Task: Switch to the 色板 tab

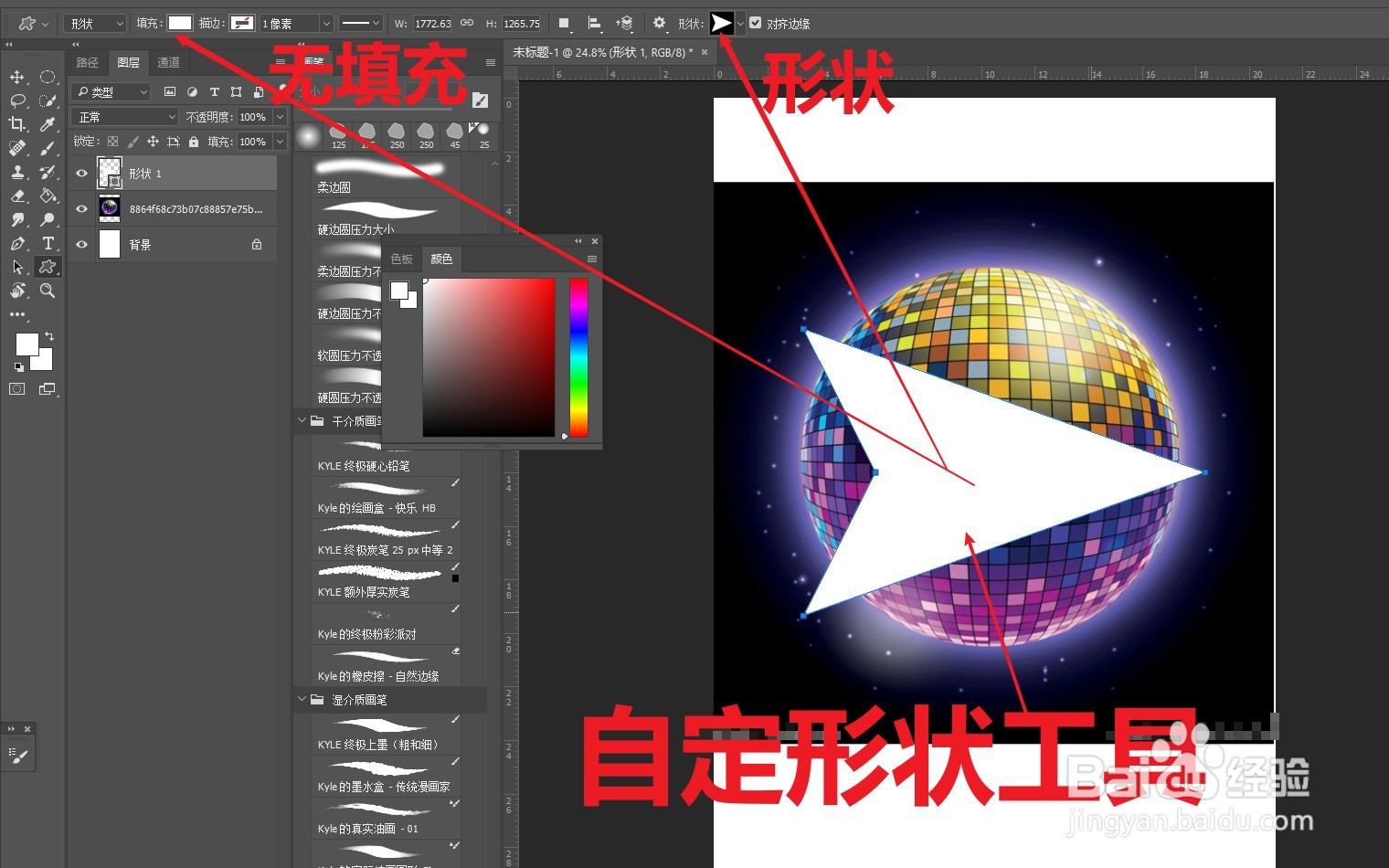Action: point(400,259)
